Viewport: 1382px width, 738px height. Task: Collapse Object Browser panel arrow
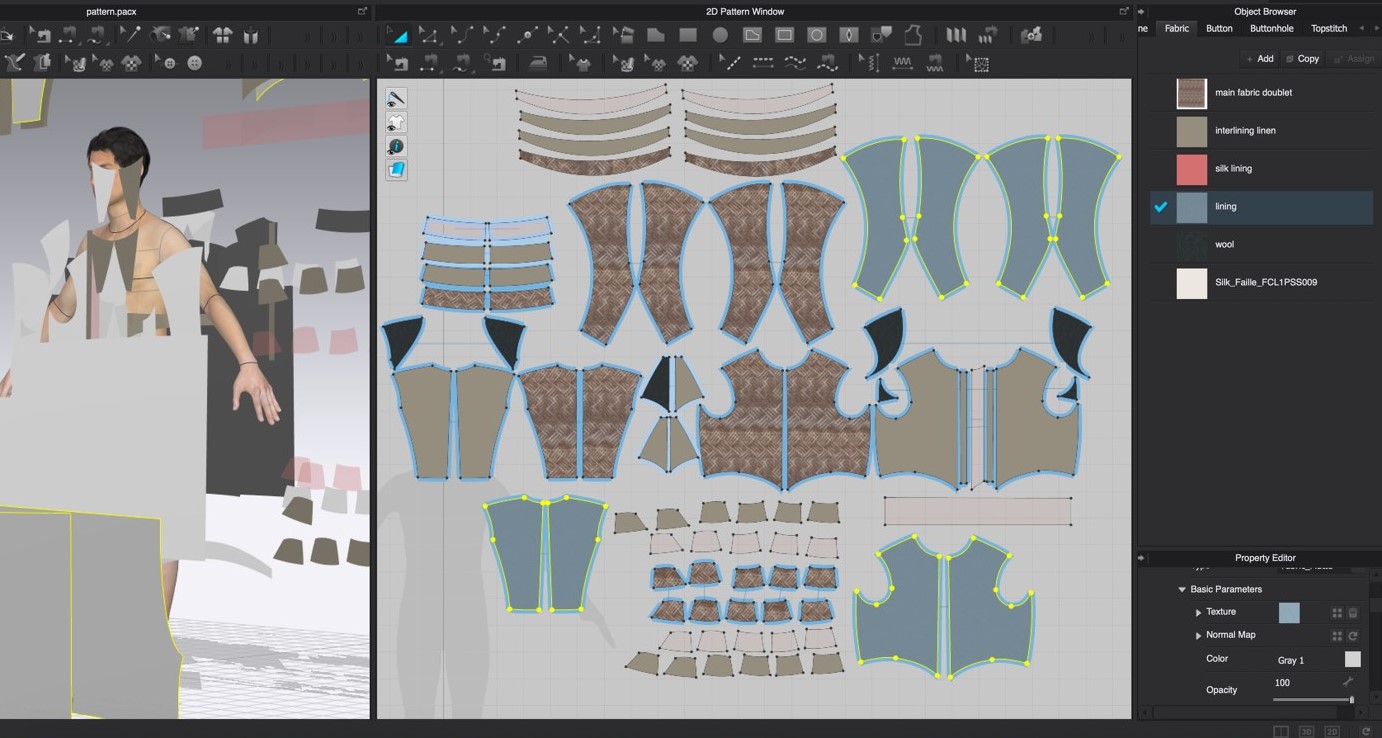[1142, 12]
